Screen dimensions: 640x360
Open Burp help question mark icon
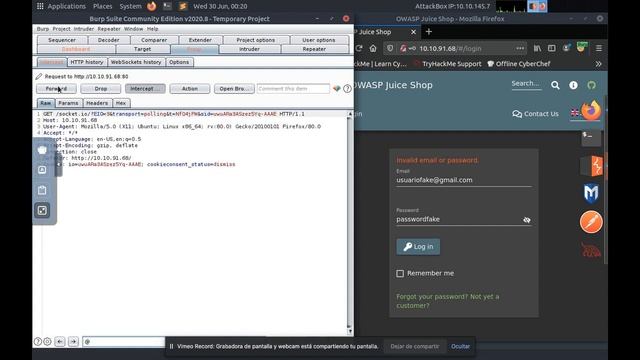[x=347, y=89]
